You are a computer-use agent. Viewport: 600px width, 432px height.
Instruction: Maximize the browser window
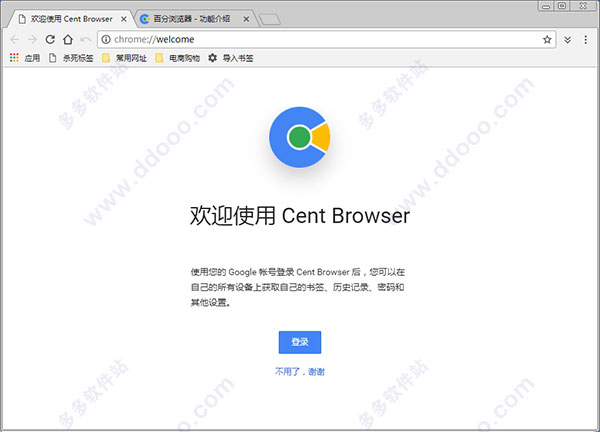tap(562, 6)
